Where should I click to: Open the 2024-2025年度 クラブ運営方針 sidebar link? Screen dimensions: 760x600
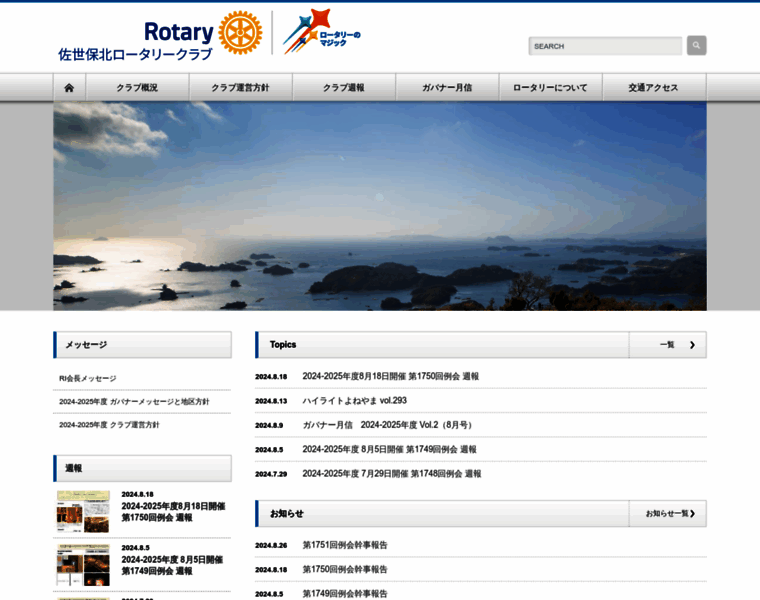109,425
